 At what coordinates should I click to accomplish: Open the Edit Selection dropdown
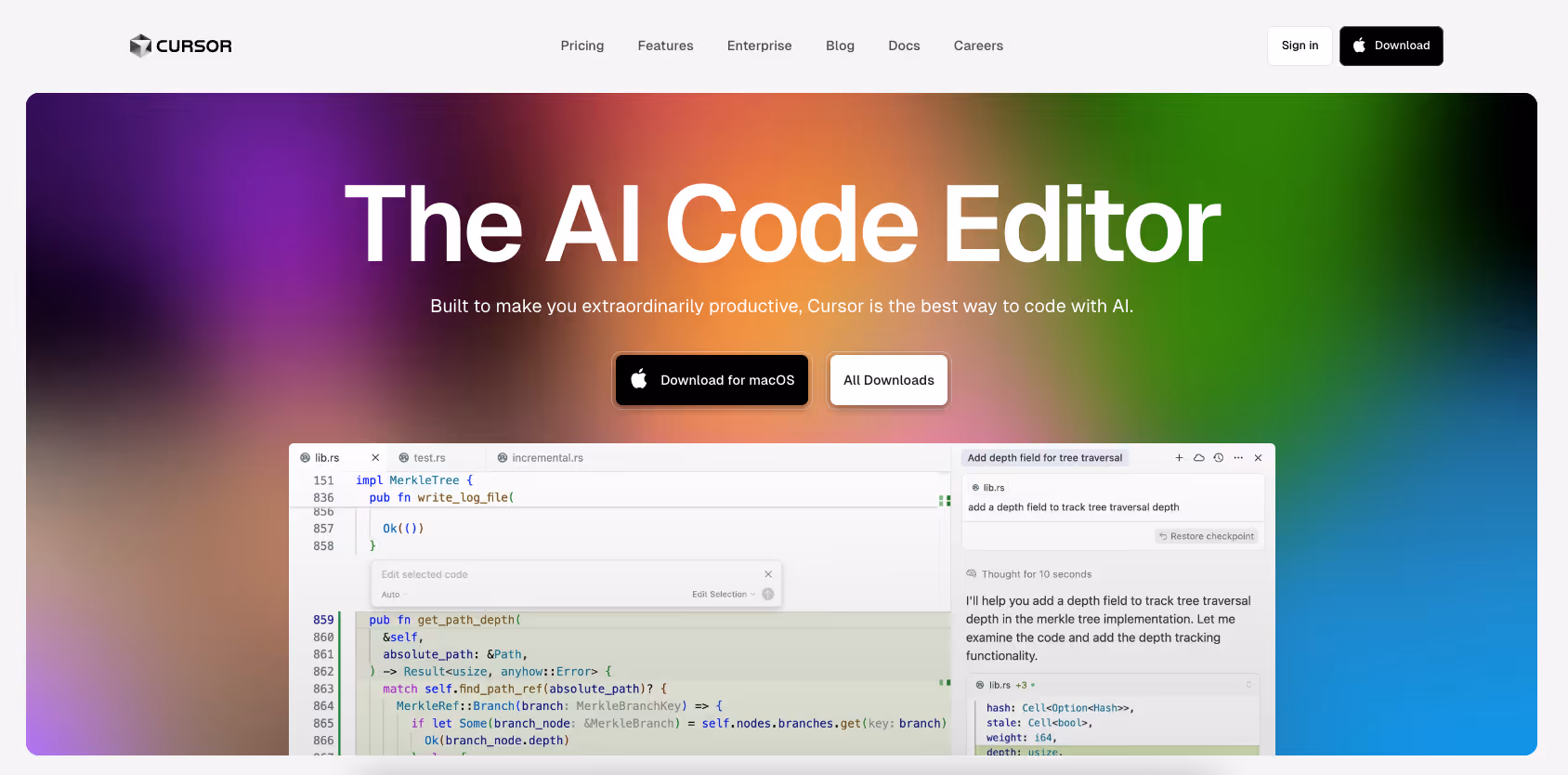(724, 595)
